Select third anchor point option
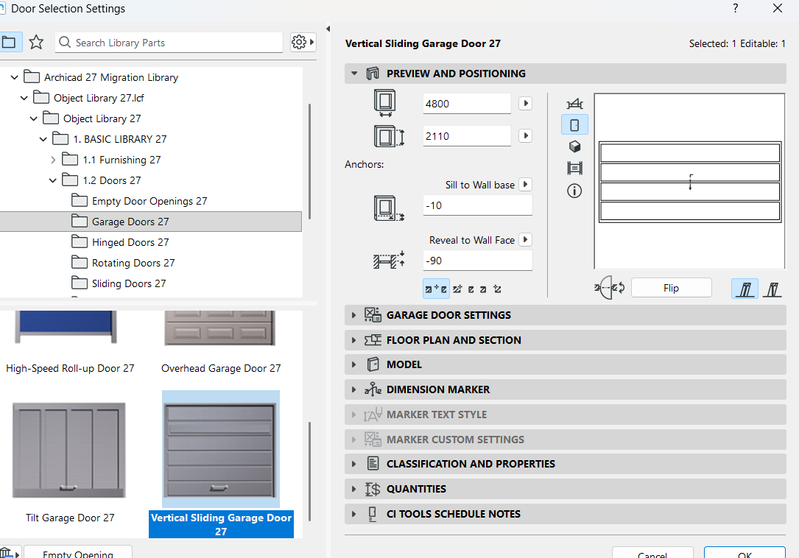Image resolution: width=799 pixels, height=558 pixels. 471,289
